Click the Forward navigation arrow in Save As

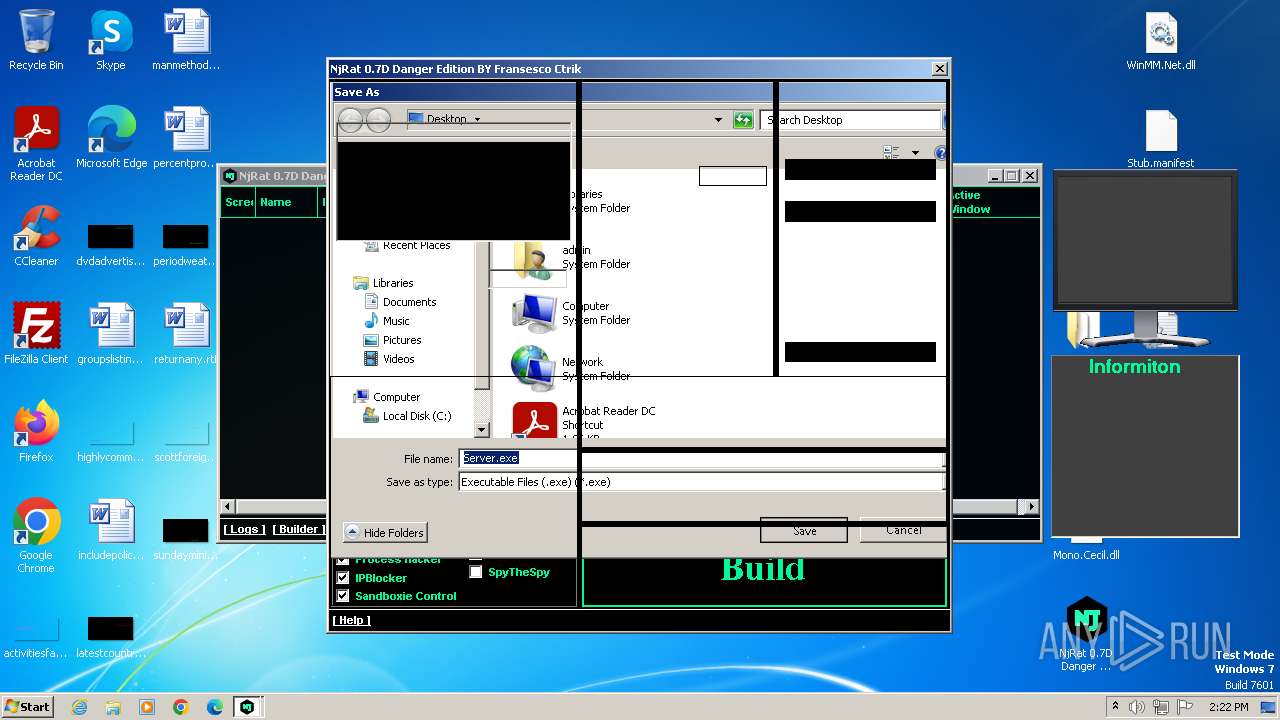coord(378,120)
